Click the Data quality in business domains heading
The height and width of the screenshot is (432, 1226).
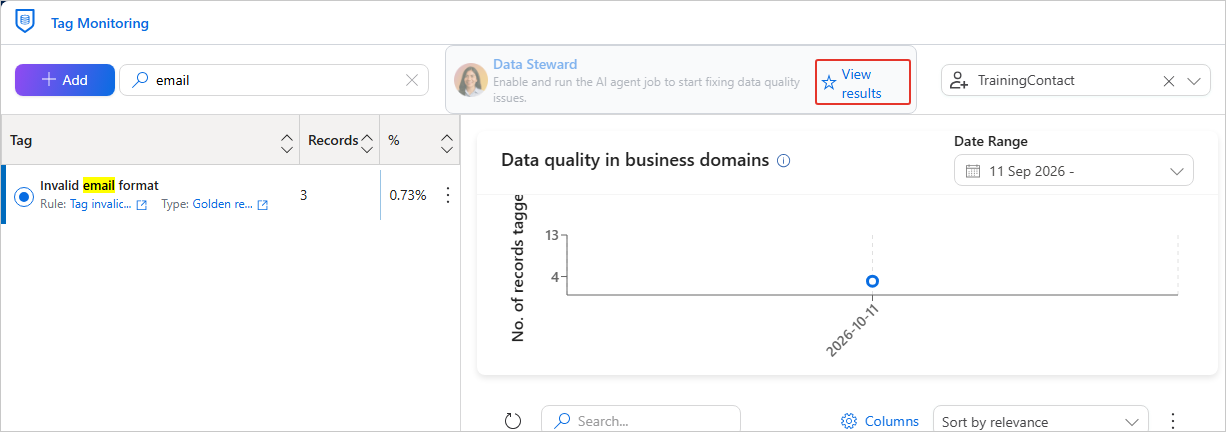pyautogui.click(x=635, y=160)
